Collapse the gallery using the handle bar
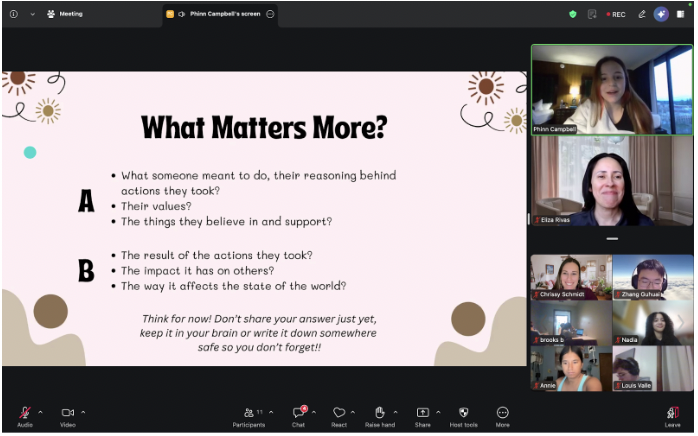This screenshot has height=436, width=698. 612,239
